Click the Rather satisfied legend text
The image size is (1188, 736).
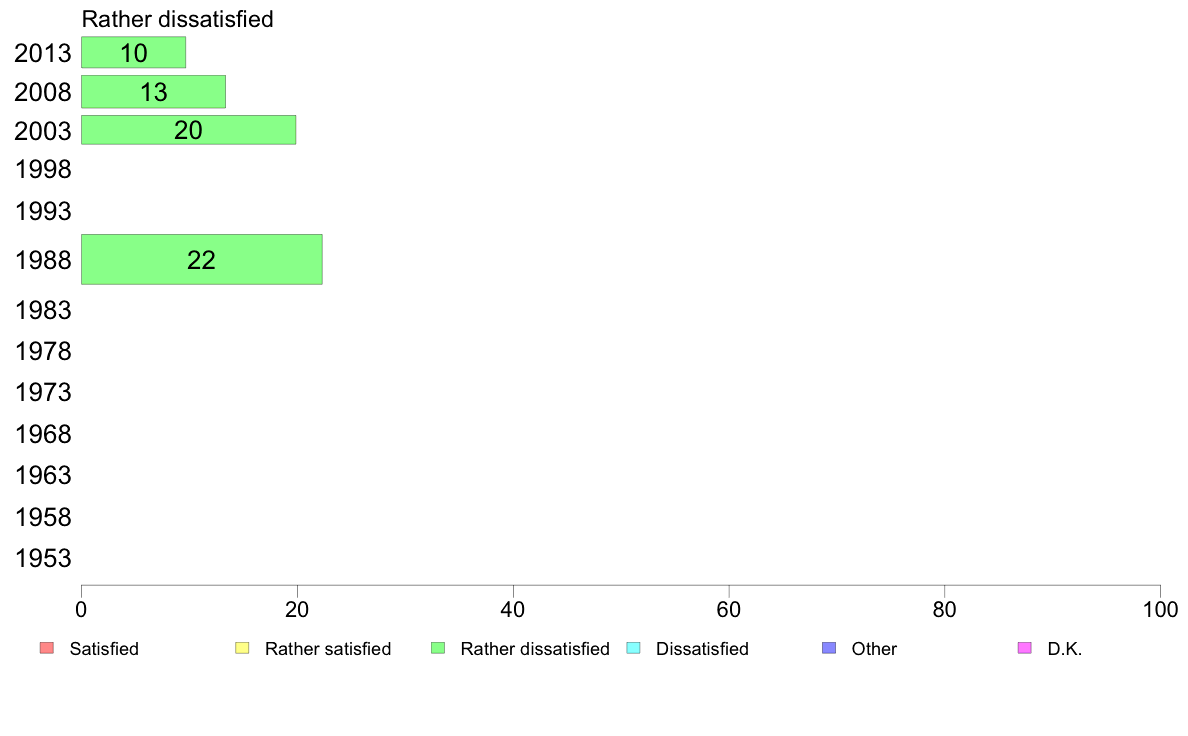(328, 649)
